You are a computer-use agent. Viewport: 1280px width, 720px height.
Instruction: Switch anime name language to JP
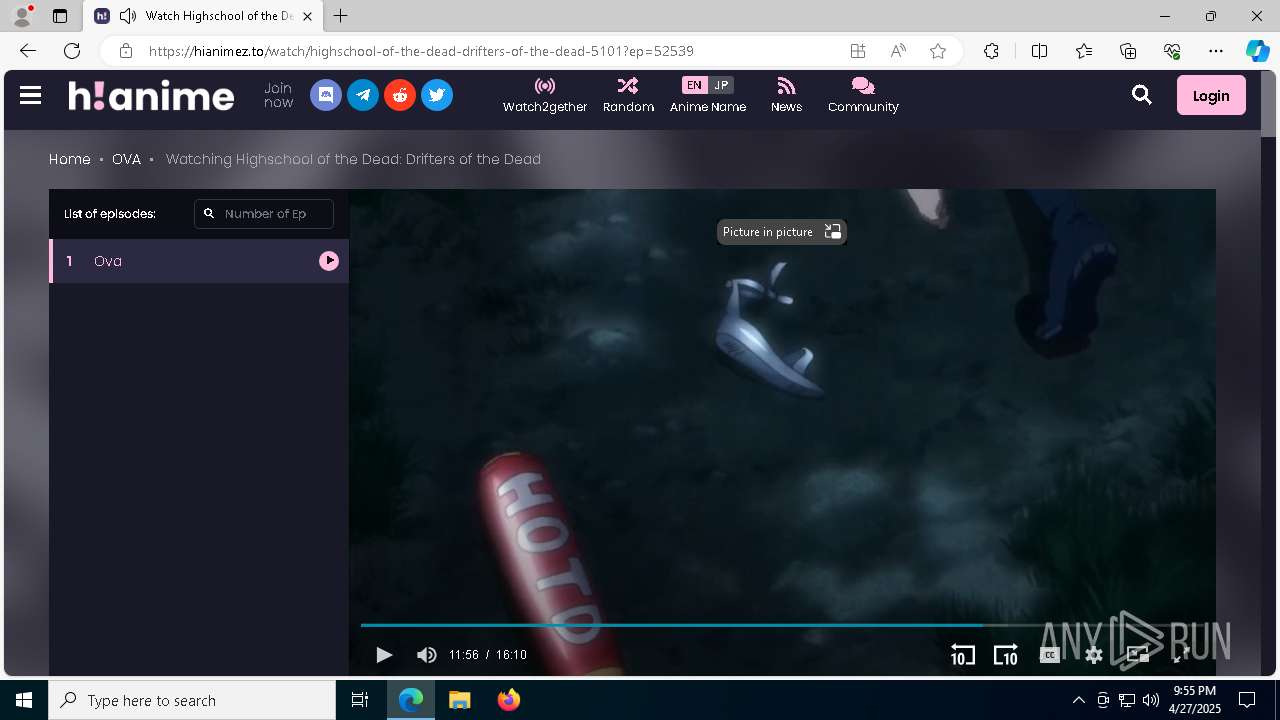coord(721,85)
